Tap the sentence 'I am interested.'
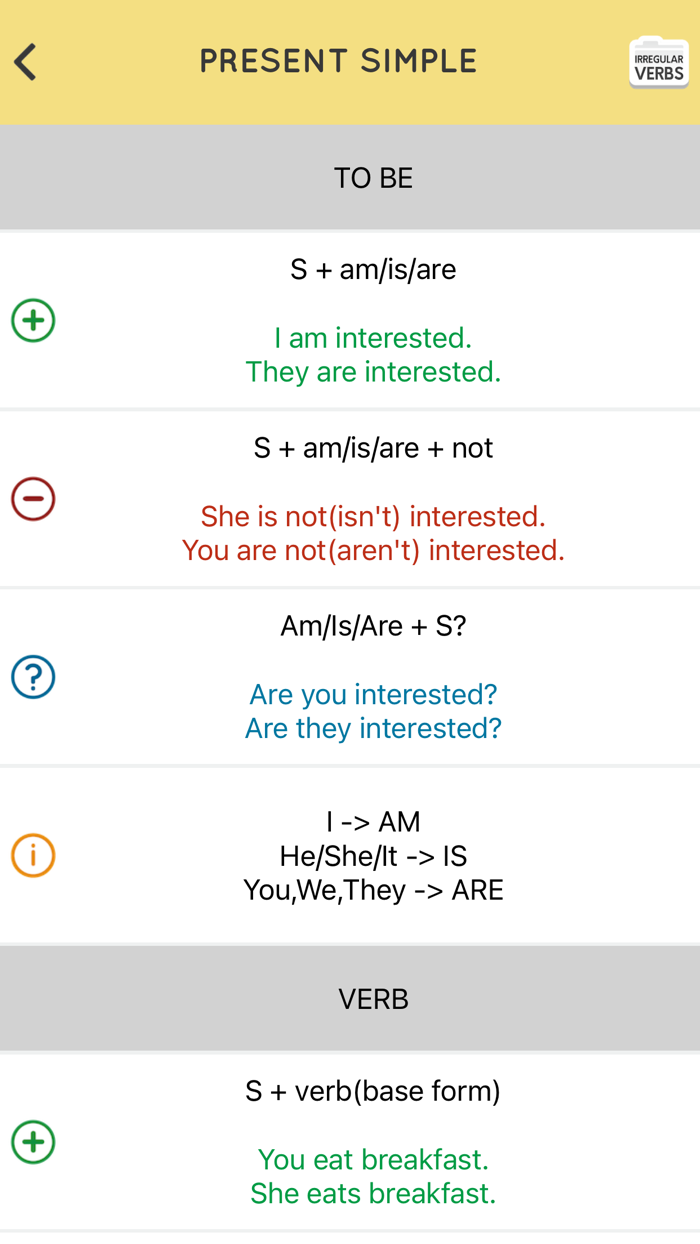The height and width of the screenshot is (1244, 700). [x=373, y=338]
